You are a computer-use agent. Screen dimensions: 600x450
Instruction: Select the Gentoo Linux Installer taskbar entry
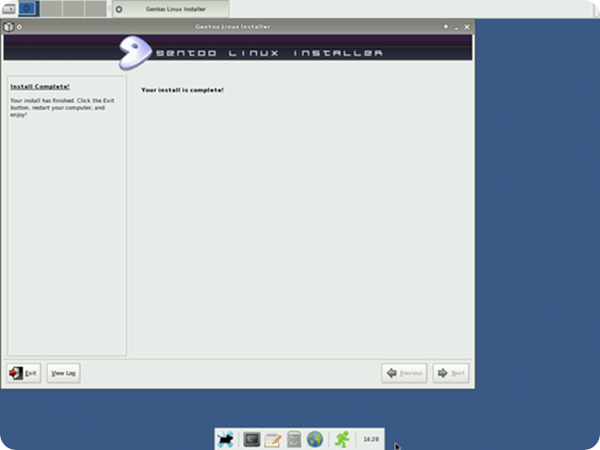[x=171, y=9]
